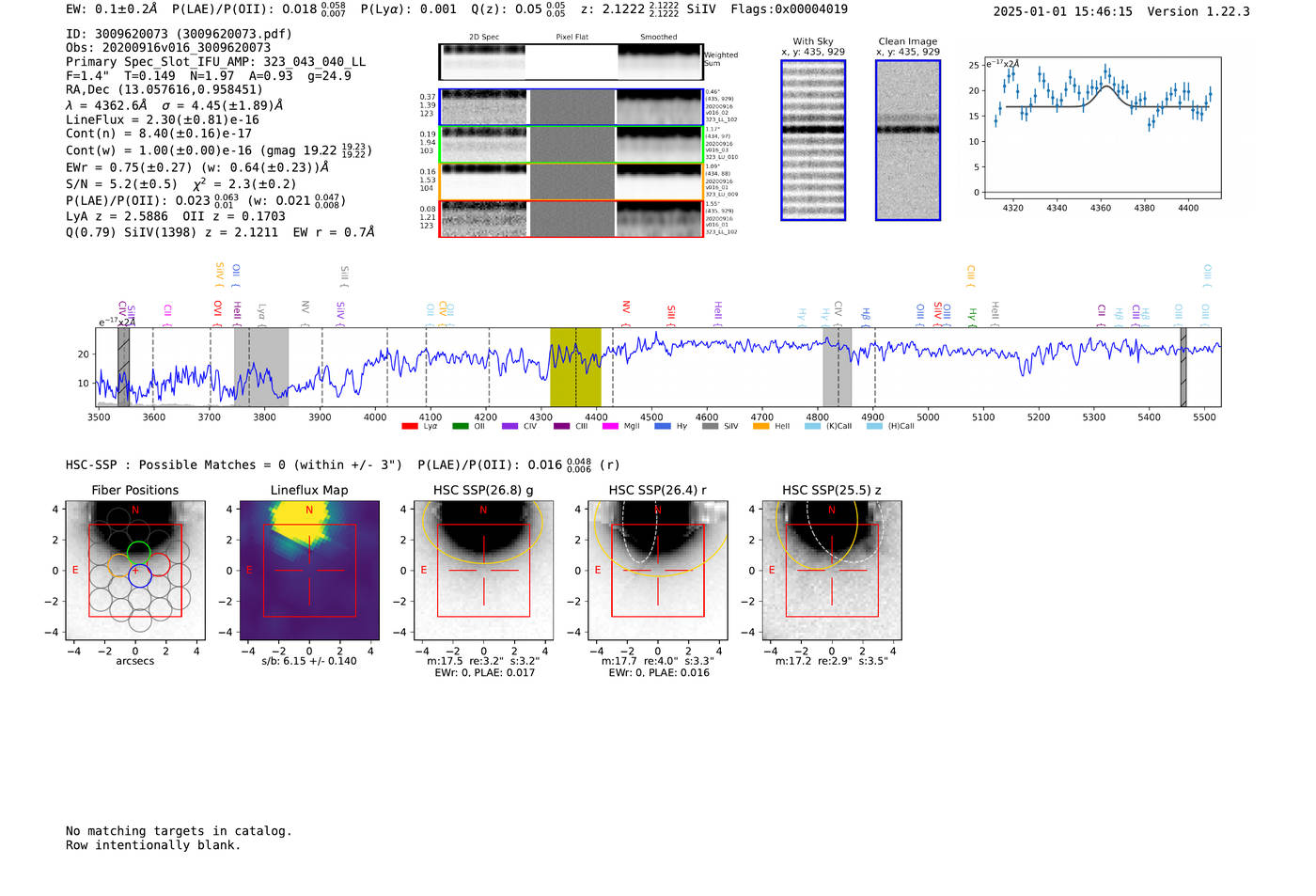Viewport: 1316px width, 896px height.
Task: Select the blue-bordered 2D spectrum fiber row
Action: (x=571, y=107)
